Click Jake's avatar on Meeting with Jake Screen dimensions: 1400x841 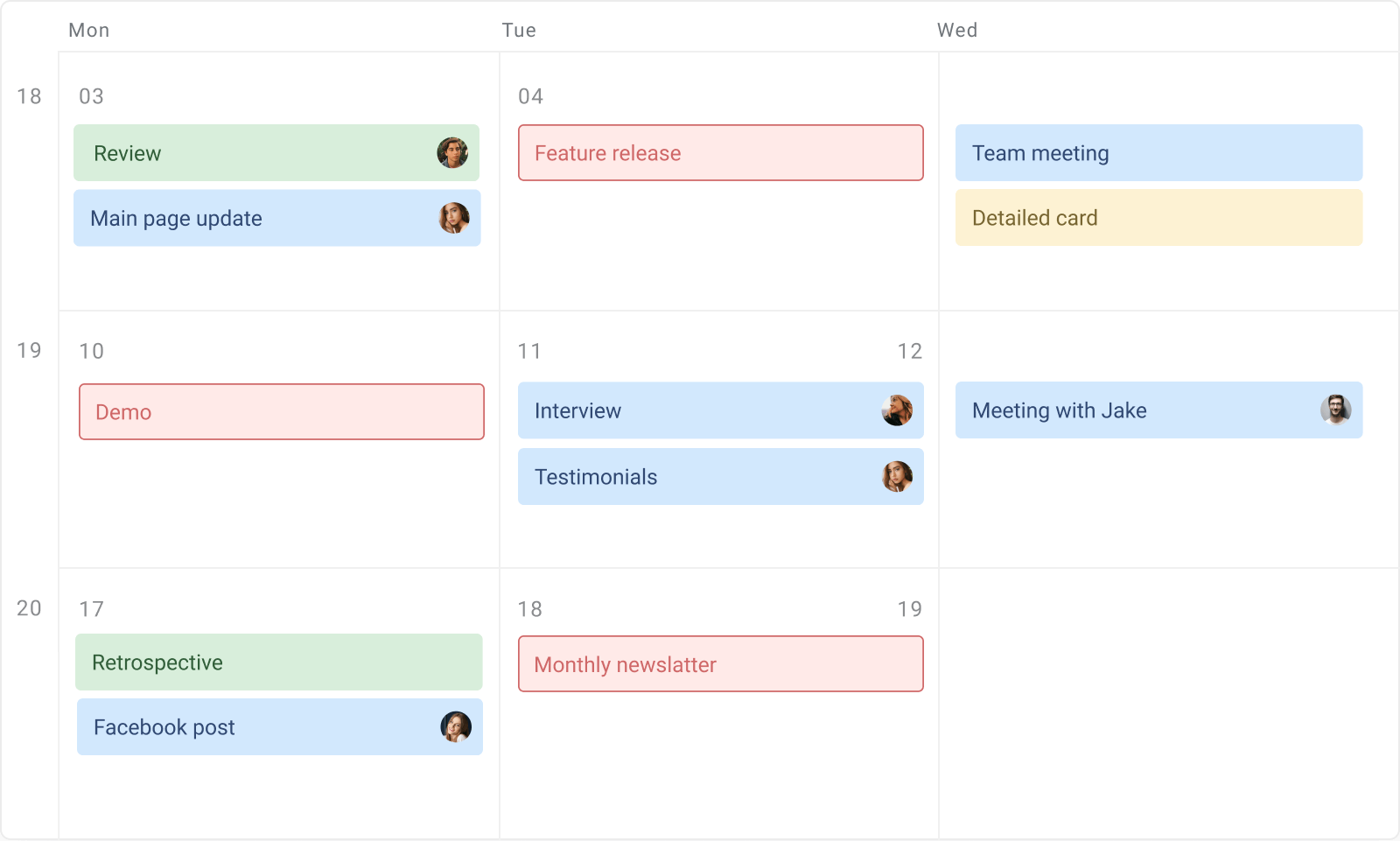1335,410
